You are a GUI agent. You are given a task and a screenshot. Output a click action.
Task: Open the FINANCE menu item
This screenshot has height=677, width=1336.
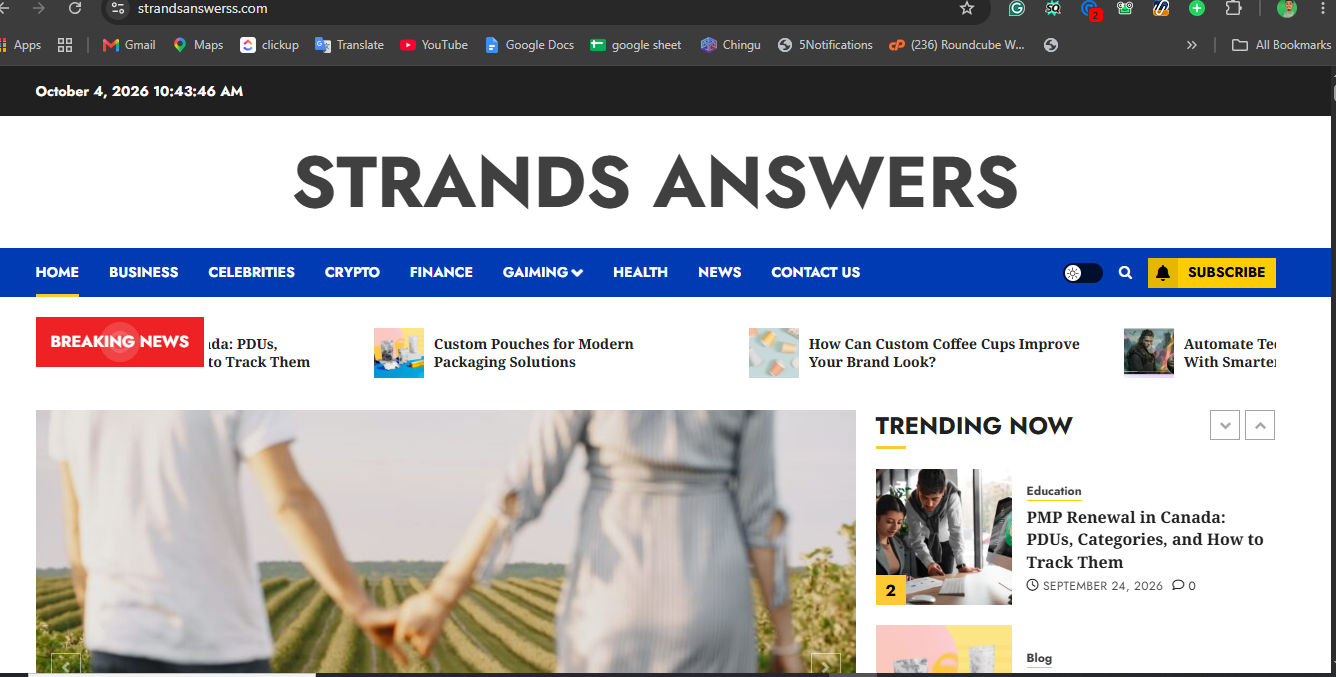[441, 272]
